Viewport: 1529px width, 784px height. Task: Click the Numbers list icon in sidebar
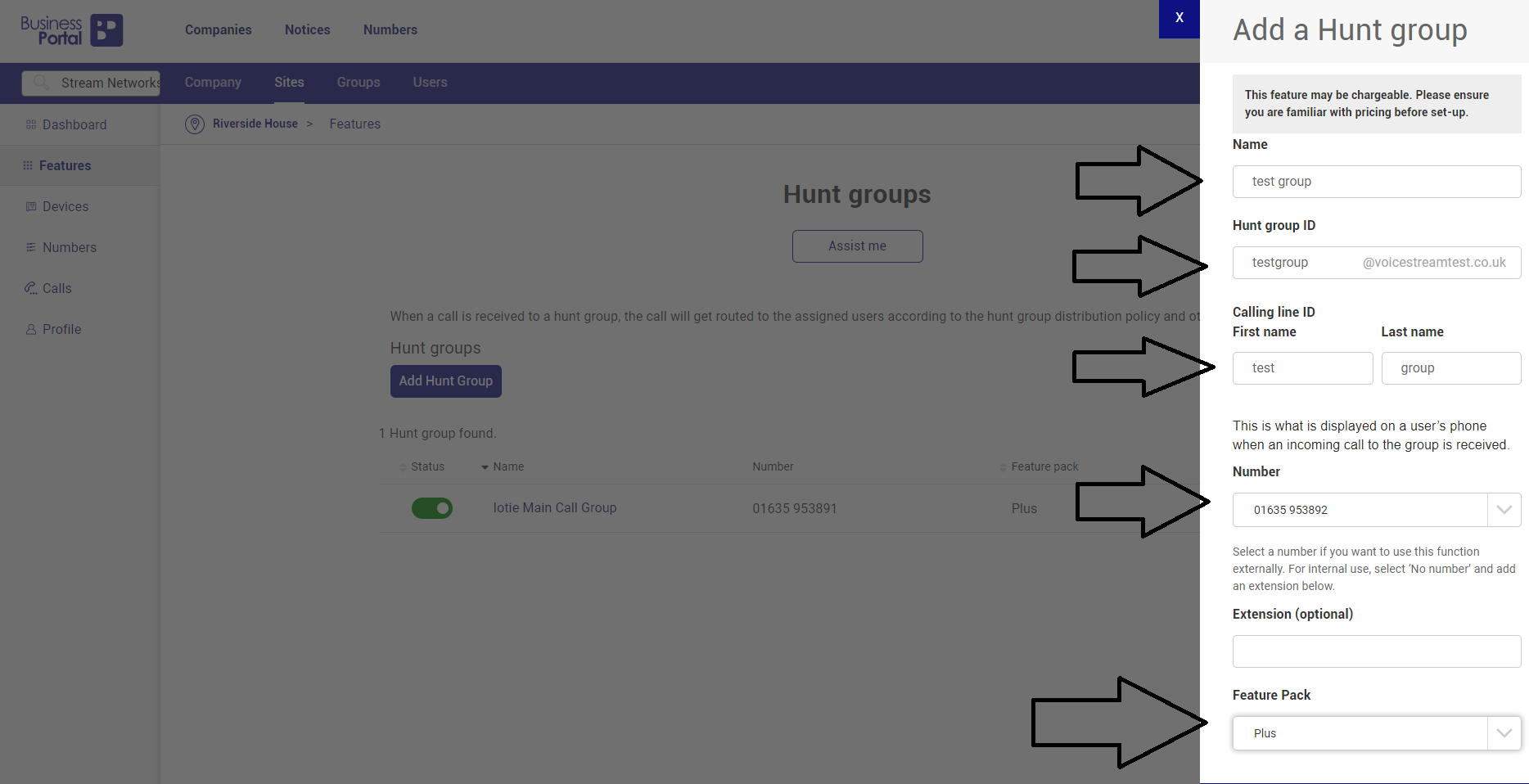[29, 247]
